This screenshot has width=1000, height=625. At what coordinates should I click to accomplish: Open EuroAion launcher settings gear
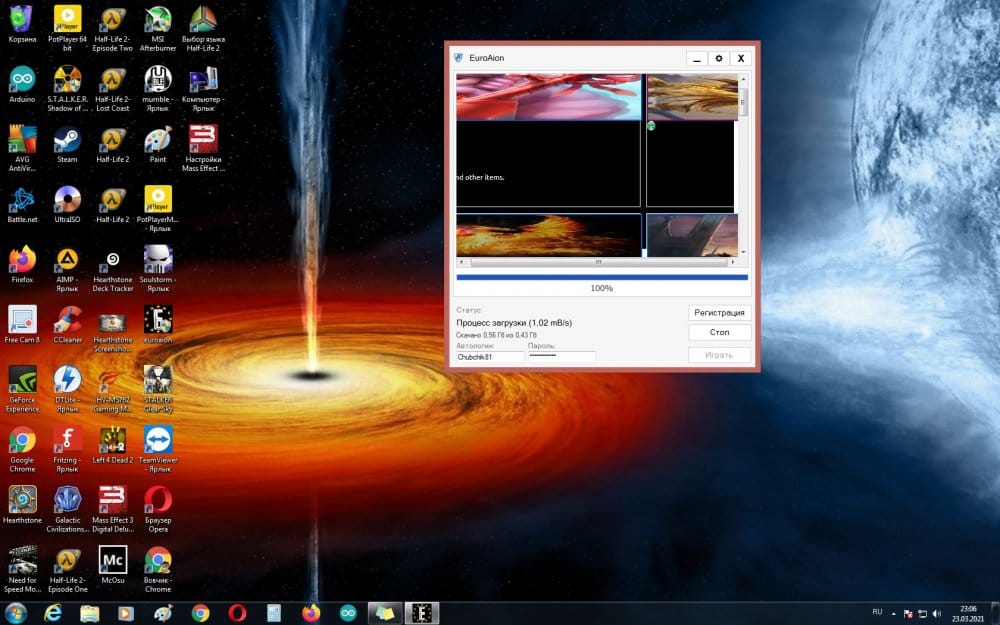(719, 59)
